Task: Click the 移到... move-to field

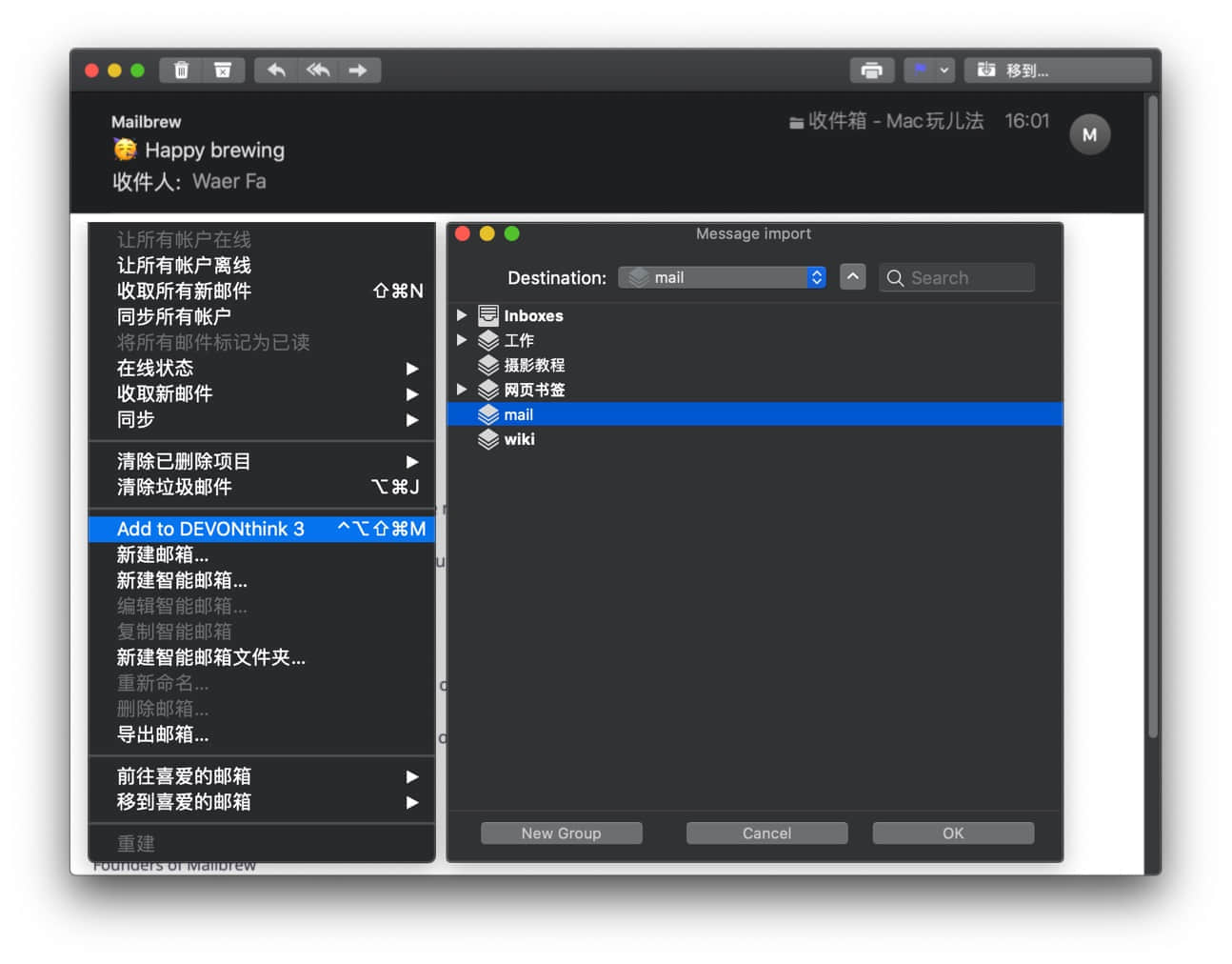Action: click(x=1058, y=70)
